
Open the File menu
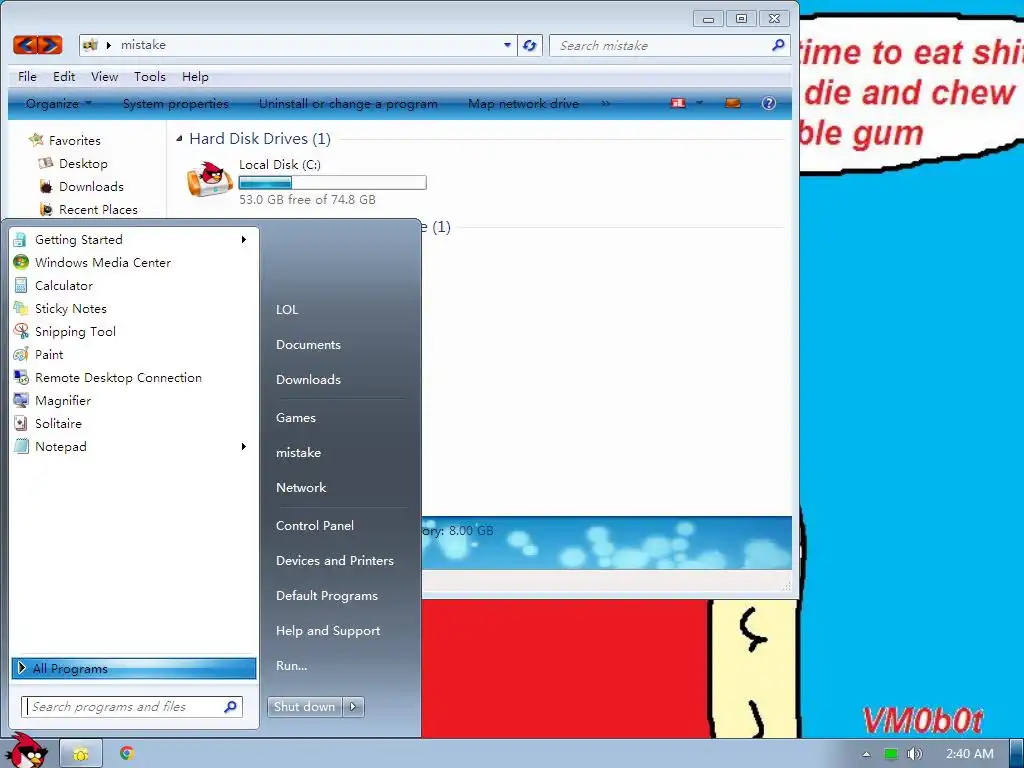27,76
